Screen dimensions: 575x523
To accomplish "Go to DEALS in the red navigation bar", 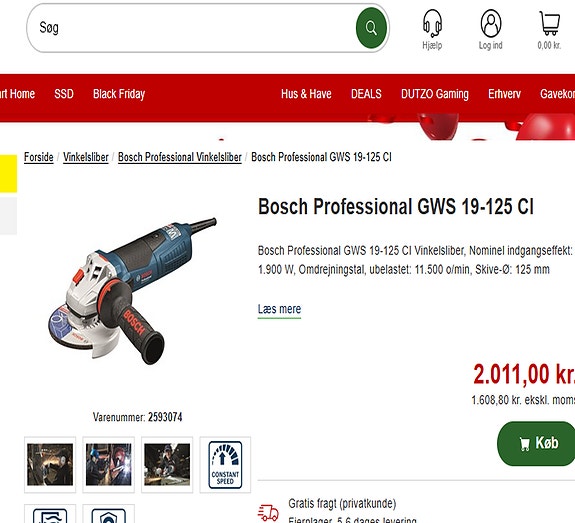I will (366, 94).
